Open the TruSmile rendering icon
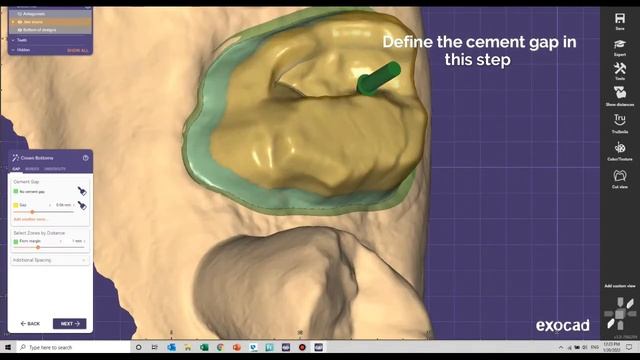The height and width of the screenshot is (360, 640). pos(620,120)
